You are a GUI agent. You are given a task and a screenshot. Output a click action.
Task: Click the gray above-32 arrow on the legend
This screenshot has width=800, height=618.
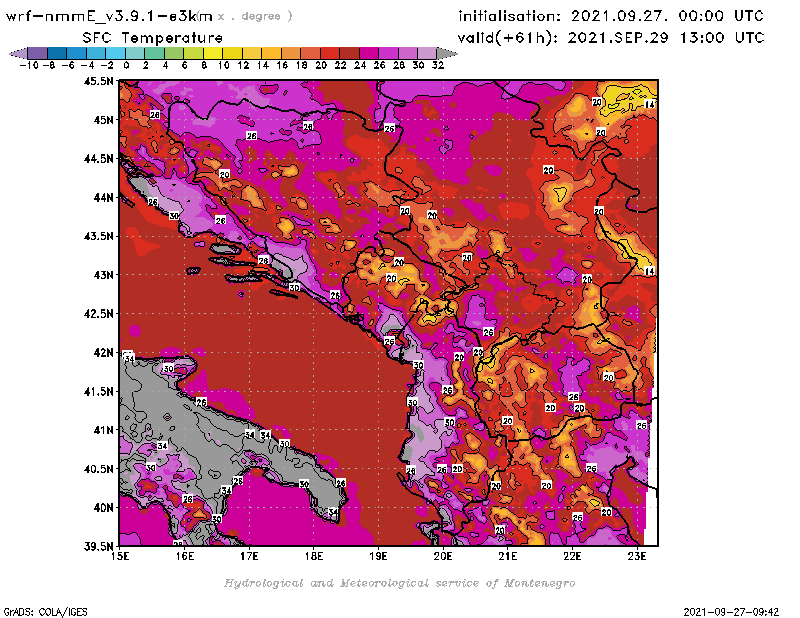[x=447, y=53]
